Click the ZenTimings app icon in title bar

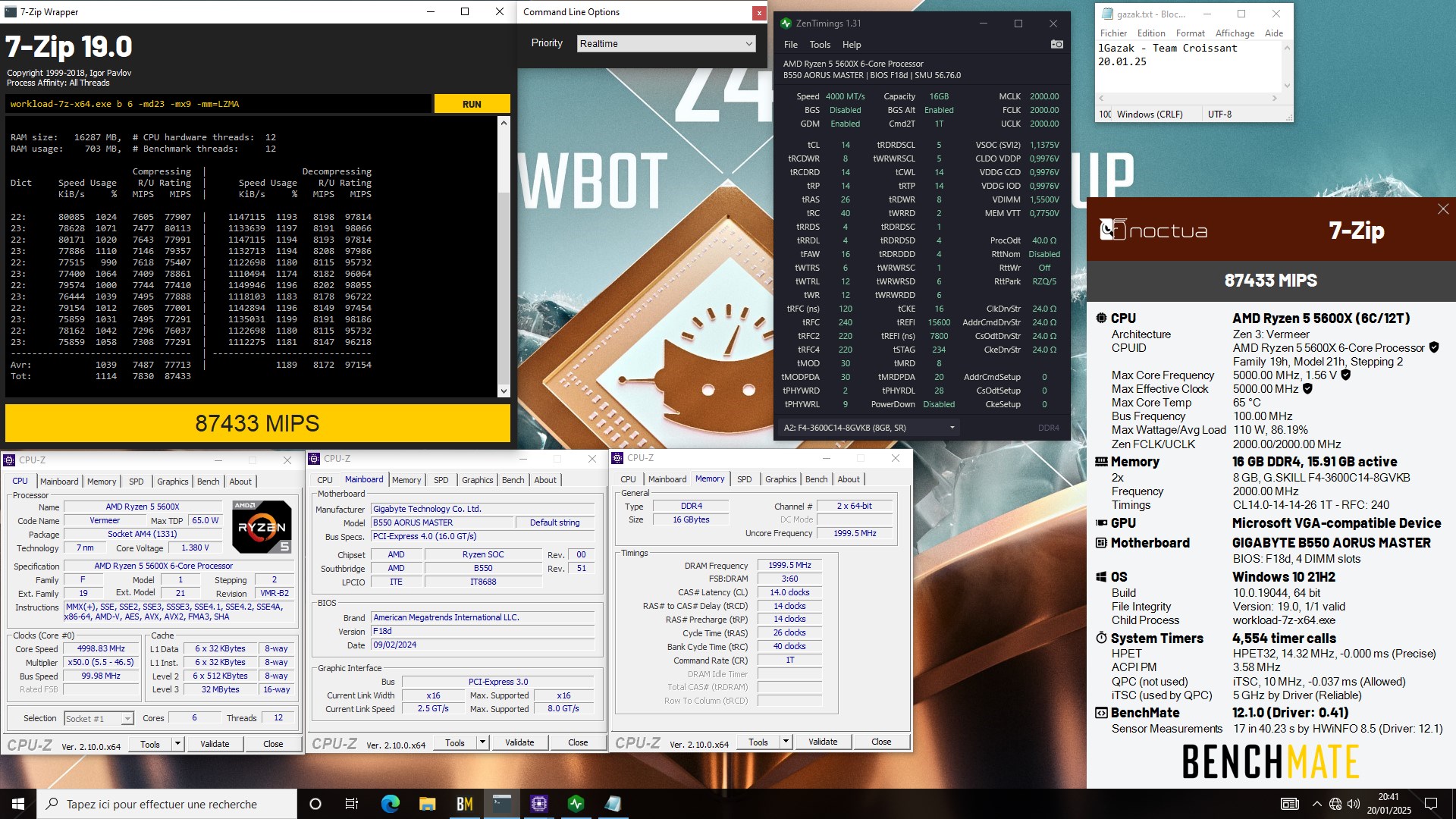point(786,24)
